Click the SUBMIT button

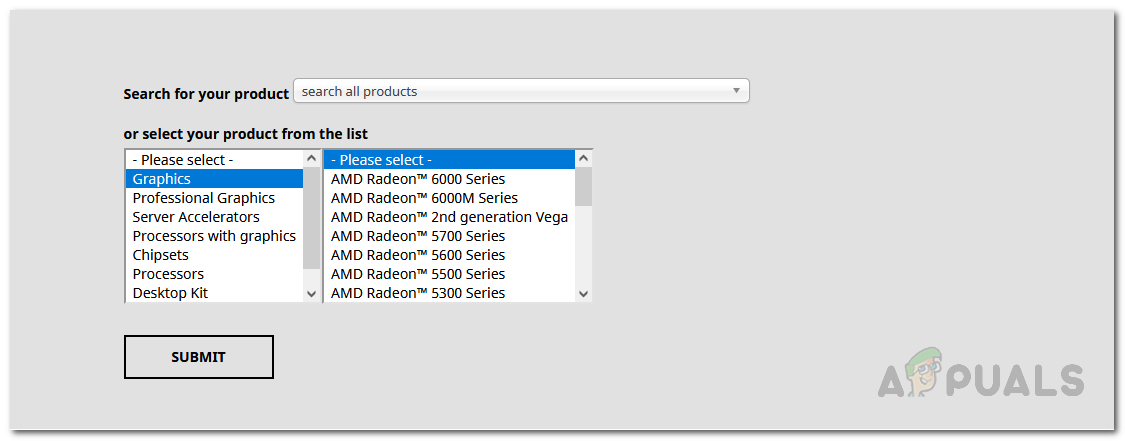click(x=198, y=357)
